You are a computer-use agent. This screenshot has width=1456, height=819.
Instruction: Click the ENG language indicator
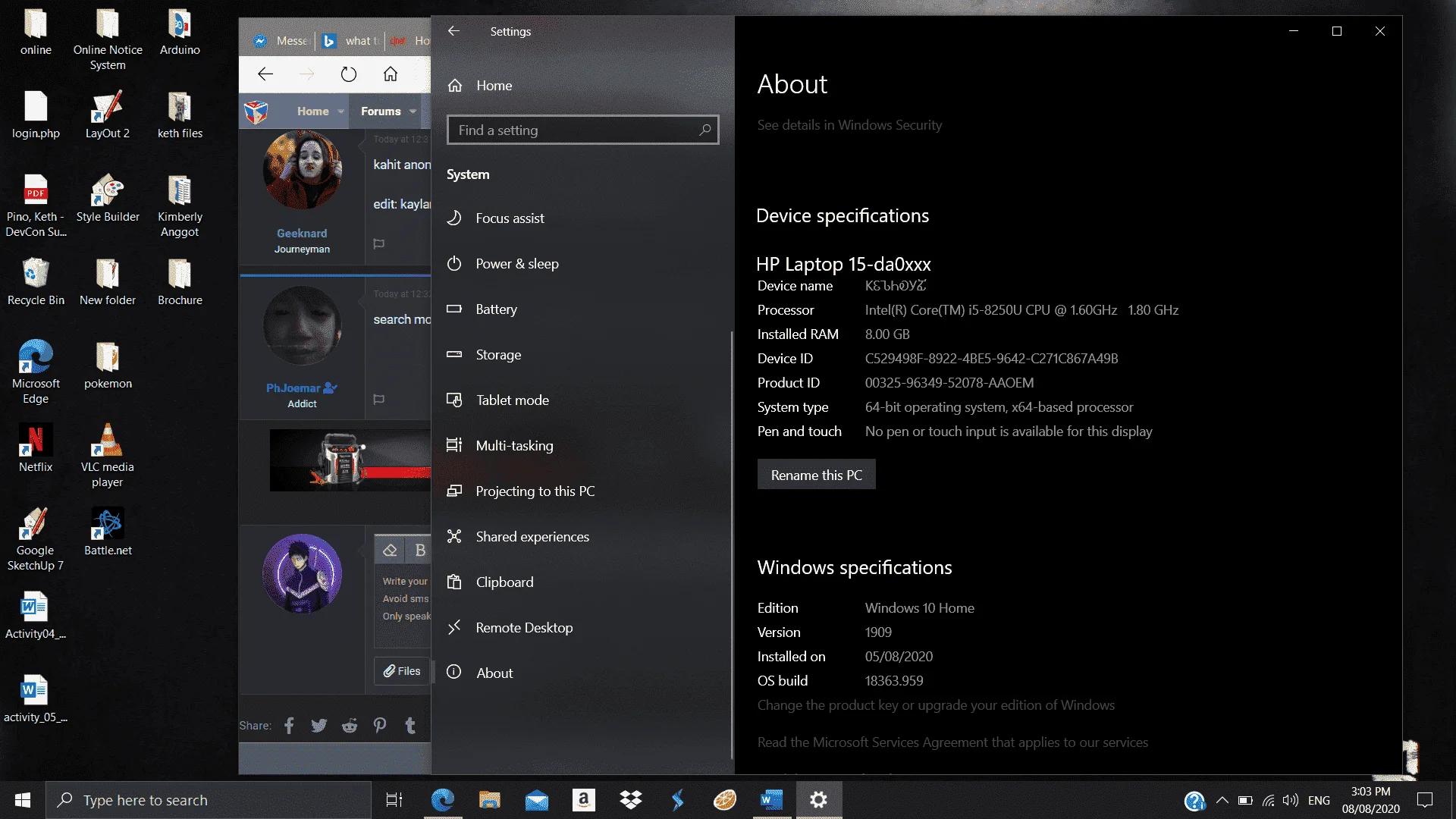click(x=1319, y=800)
